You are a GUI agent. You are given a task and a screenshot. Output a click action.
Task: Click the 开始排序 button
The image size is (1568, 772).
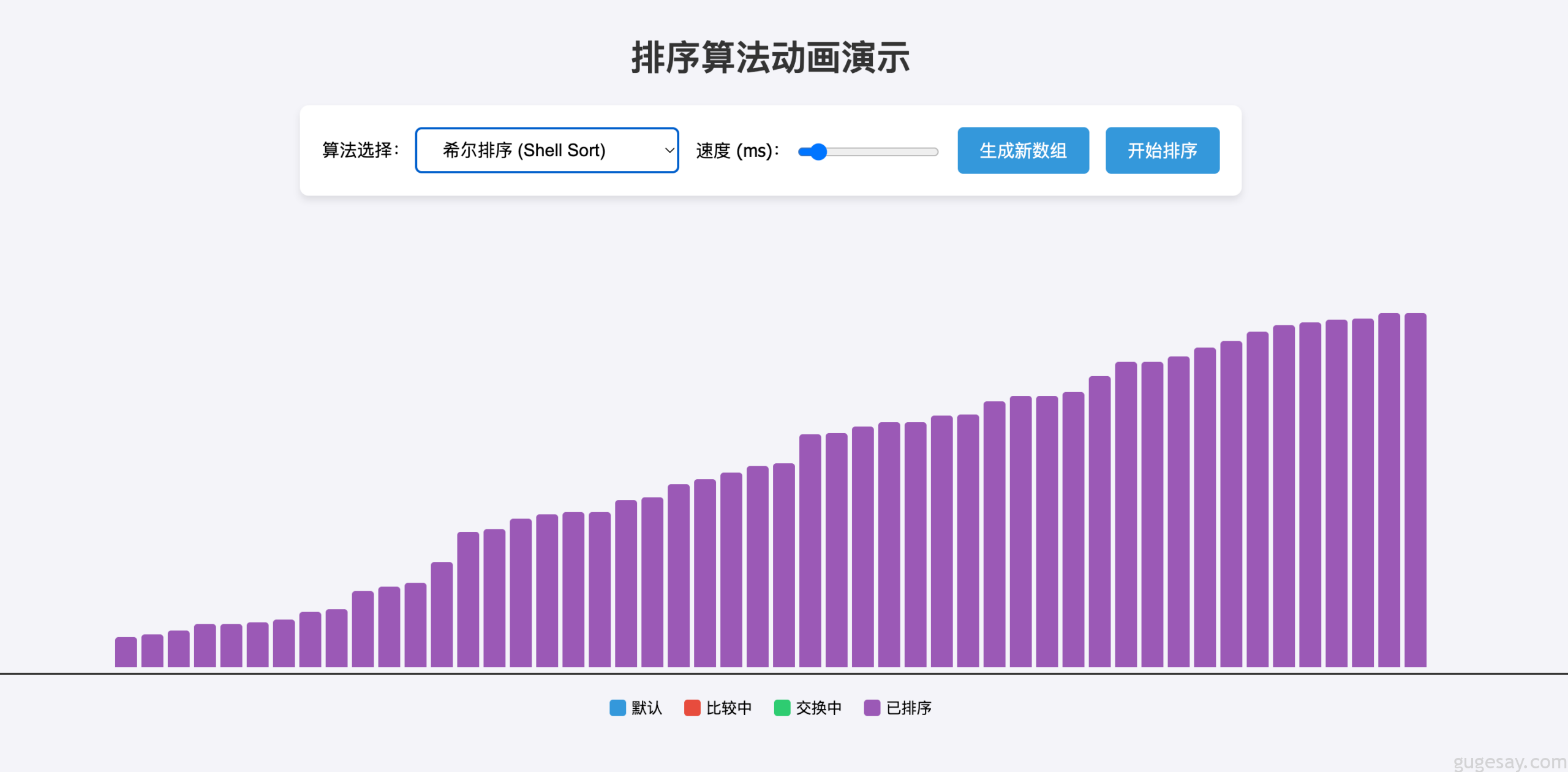pyautogui.click(x=1162, y=150)
